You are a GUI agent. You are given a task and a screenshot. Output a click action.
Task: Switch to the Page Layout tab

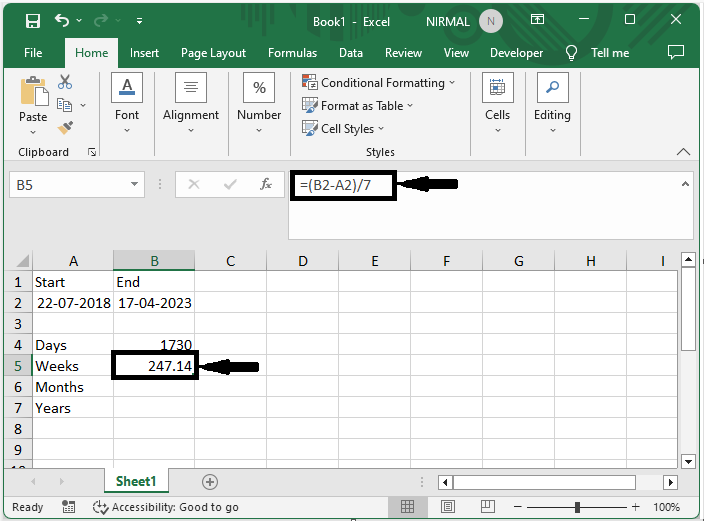(213, 53)
